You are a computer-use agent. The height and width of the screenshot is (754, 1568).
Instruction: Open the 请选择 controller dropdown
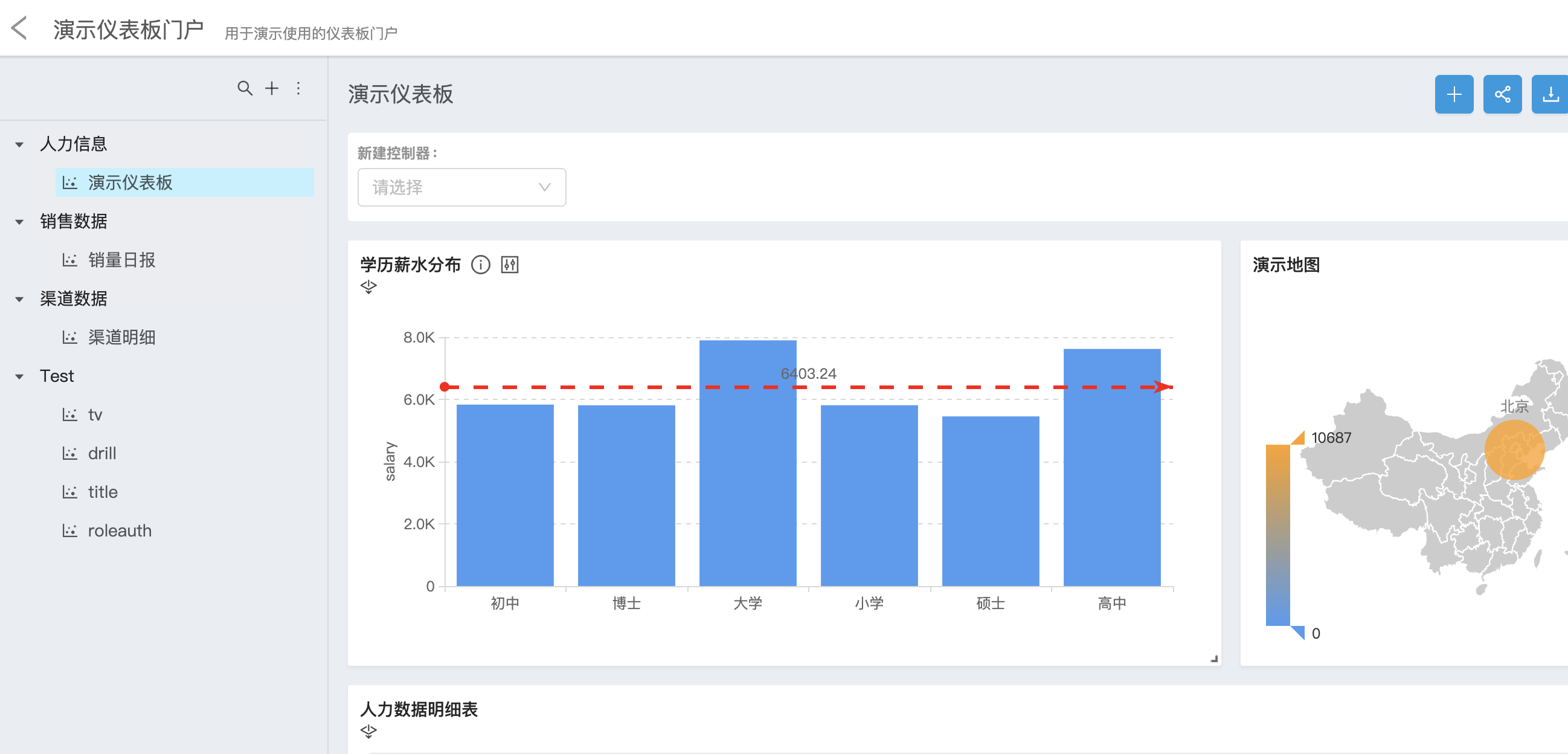point(461,187)
